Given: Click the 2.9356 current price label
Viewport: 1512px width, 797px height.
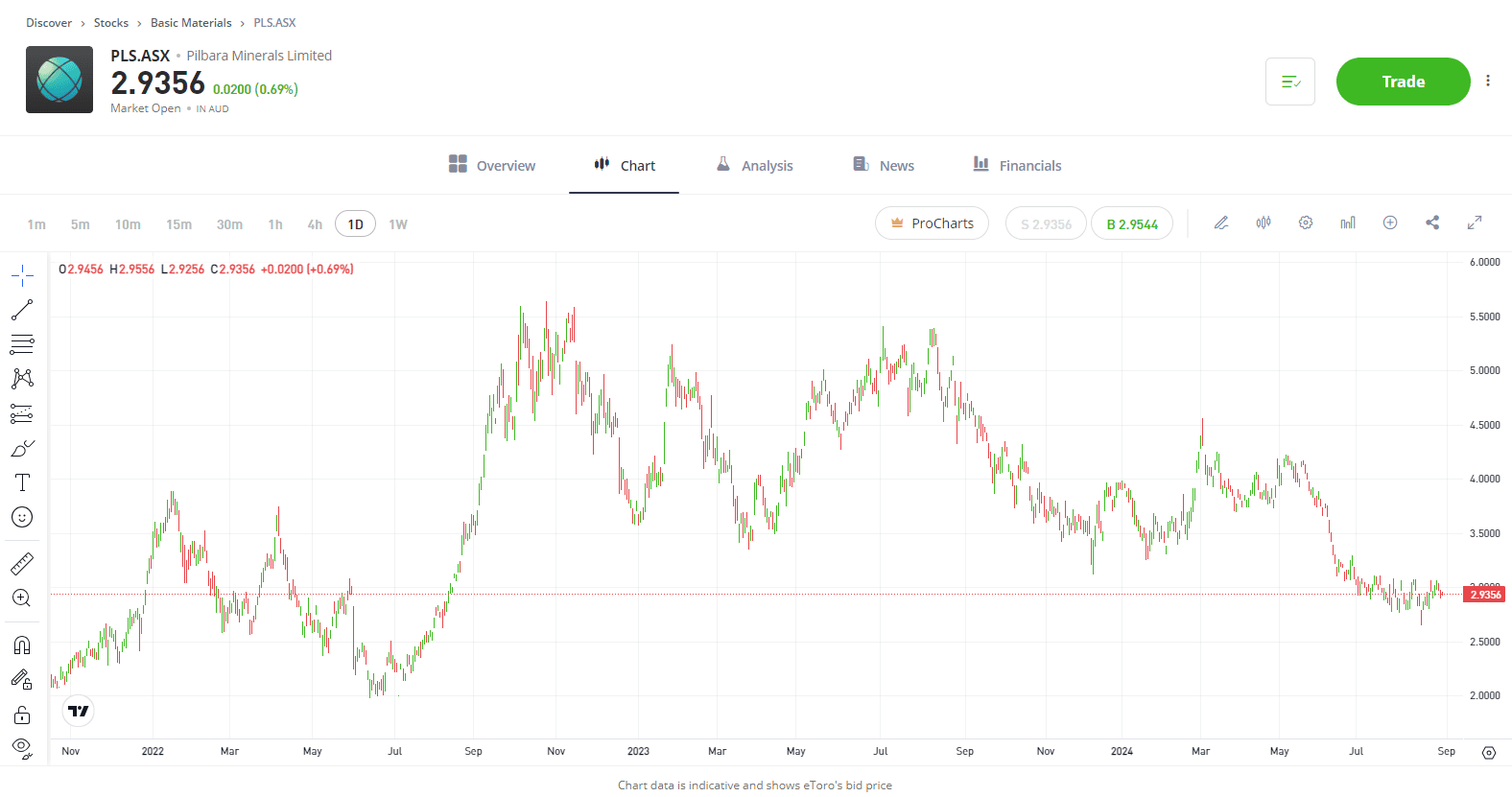Looking at the screenshot, I should tap(1484, 595).
